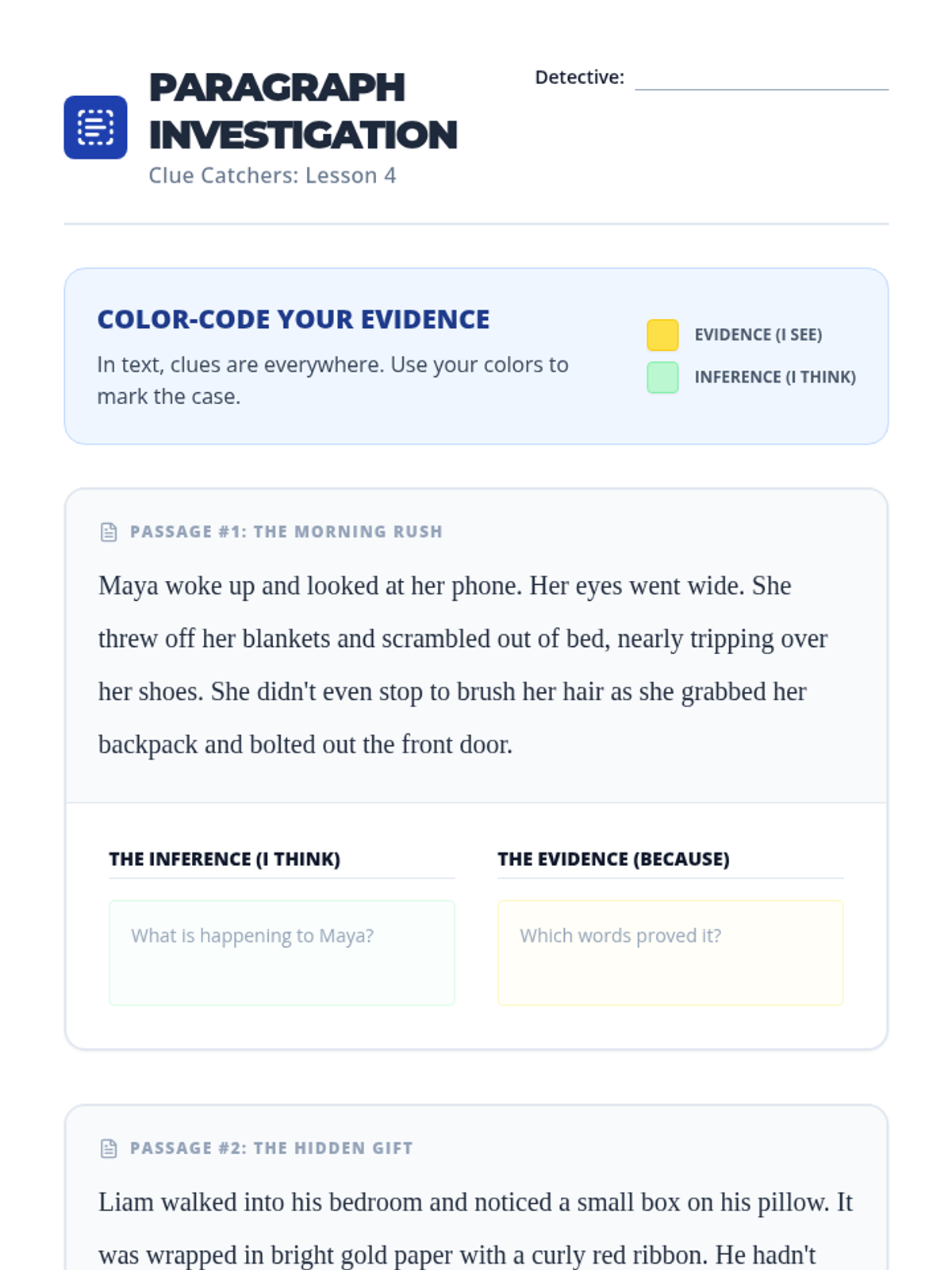Click the 'Clue Catchers: Lesson 4' subtitle
Viewport: 952px width, 1270px height.
pos(272,175)
